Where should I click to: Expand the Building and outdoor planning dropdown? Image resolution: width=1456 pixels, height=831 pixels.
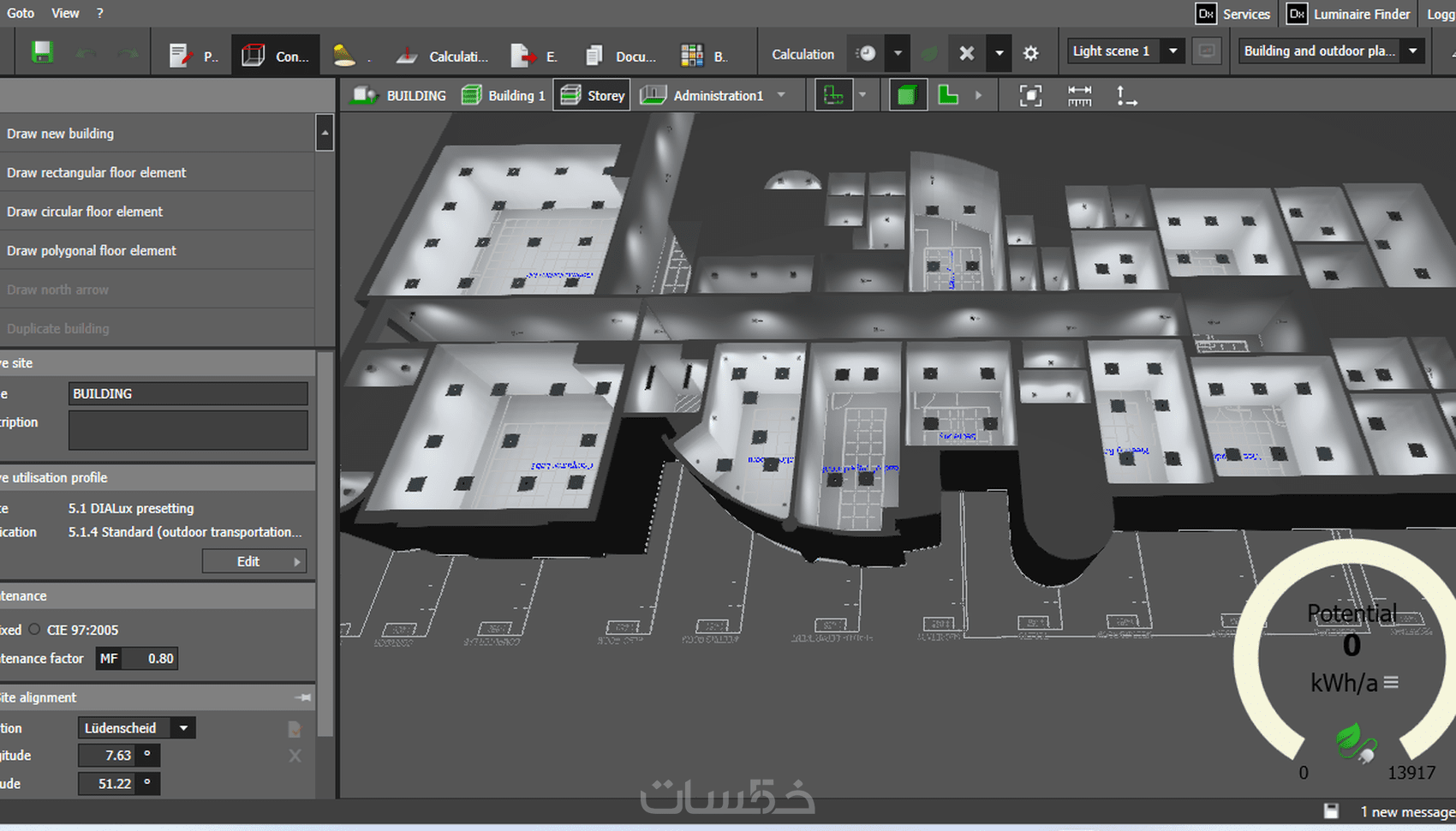pyautogui.click(x=1412, y=51)
